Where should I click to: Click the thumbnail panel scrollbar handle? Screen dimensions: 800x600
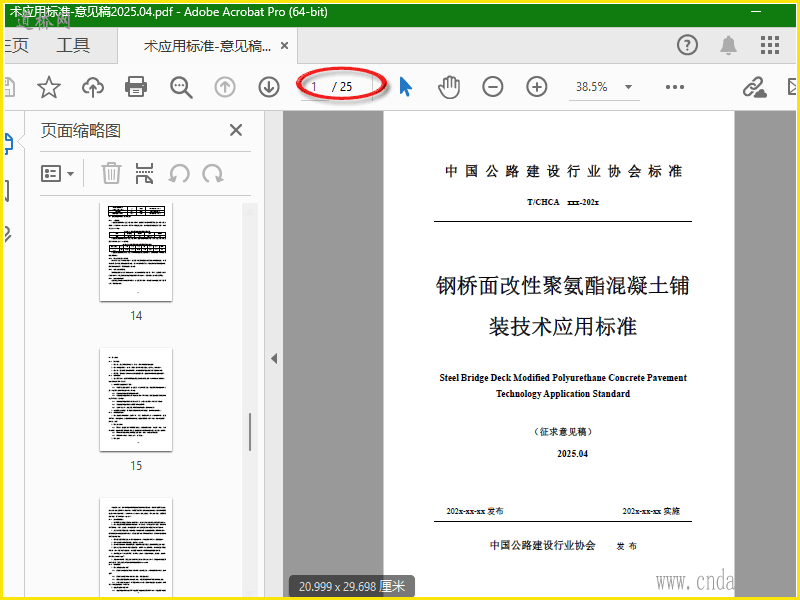coord(250,432)
